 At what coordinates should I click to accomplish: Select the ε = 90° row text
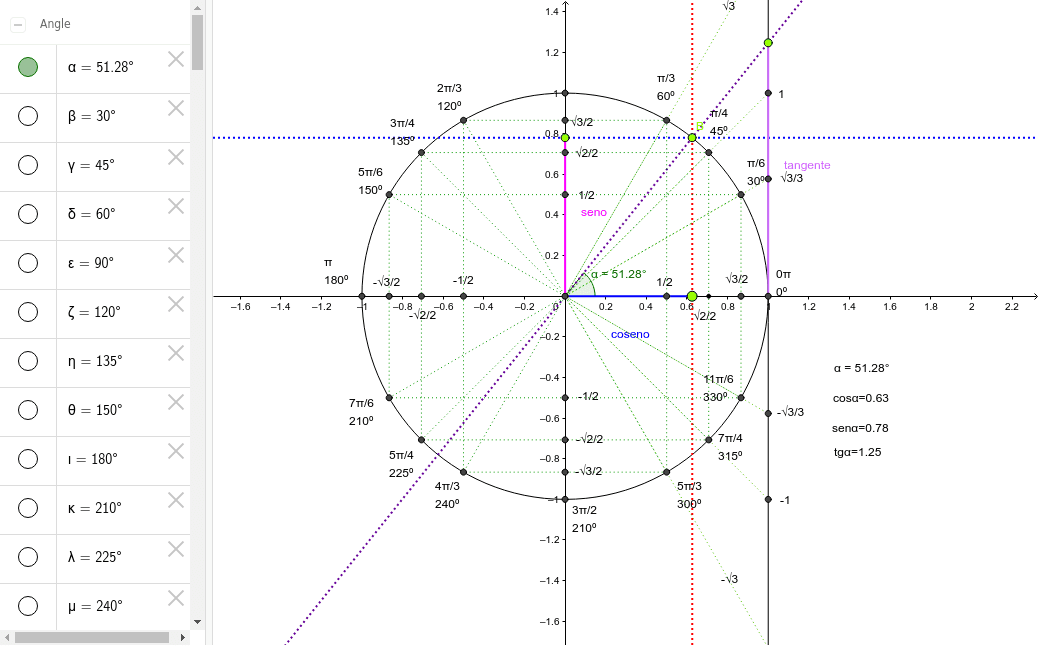pyautogui.click(x=91, y=263)
